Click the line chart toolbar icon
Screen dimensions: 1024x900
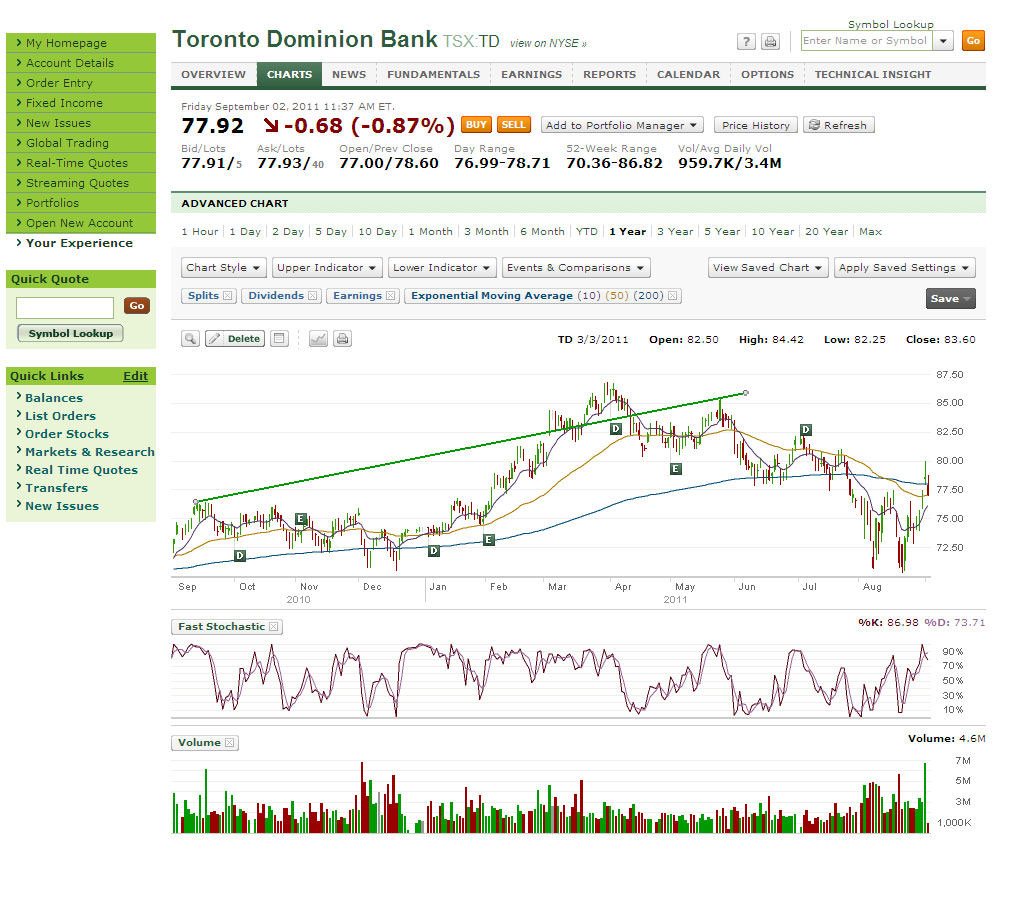pyautogui.click(x=318, y=338)
